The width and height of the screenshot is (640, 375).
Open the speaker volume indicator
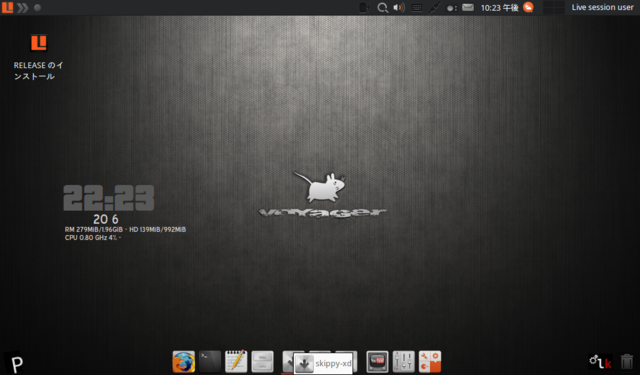[399, 7]
